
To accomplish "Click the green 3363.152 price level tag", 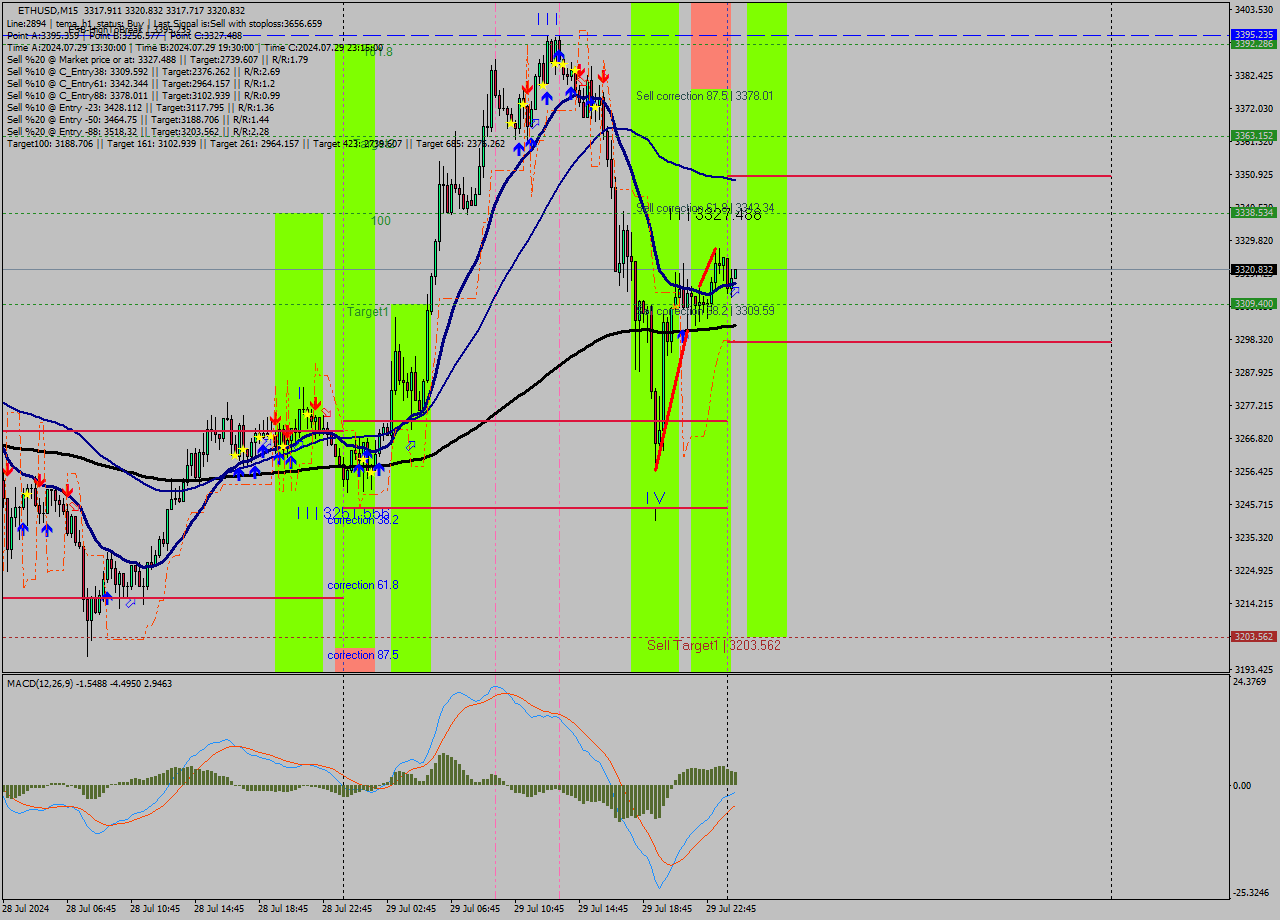I will 1253,136.
